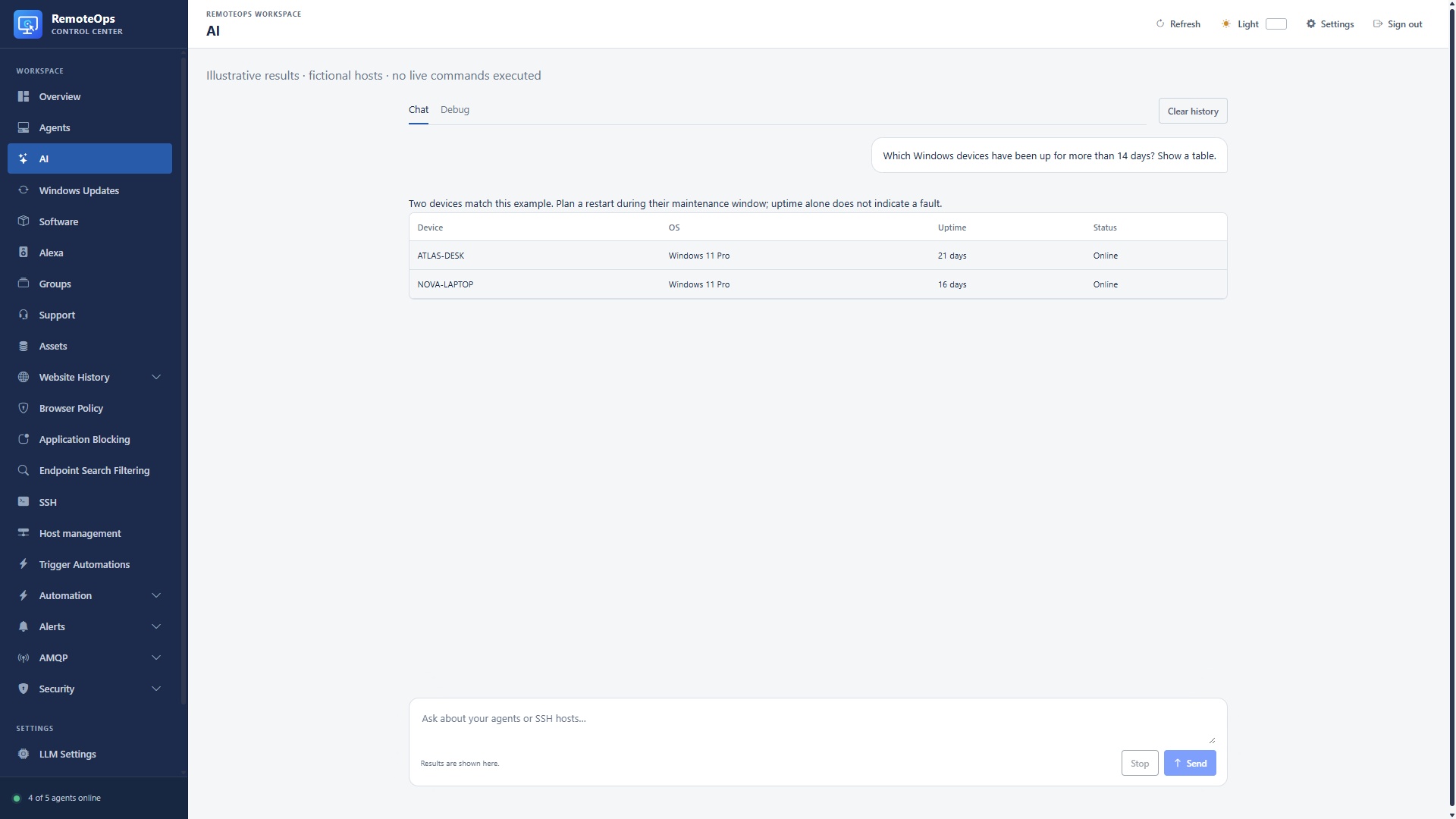
Task: Click the Browser Policy shield icon
Action: click(x=24, y=408)
